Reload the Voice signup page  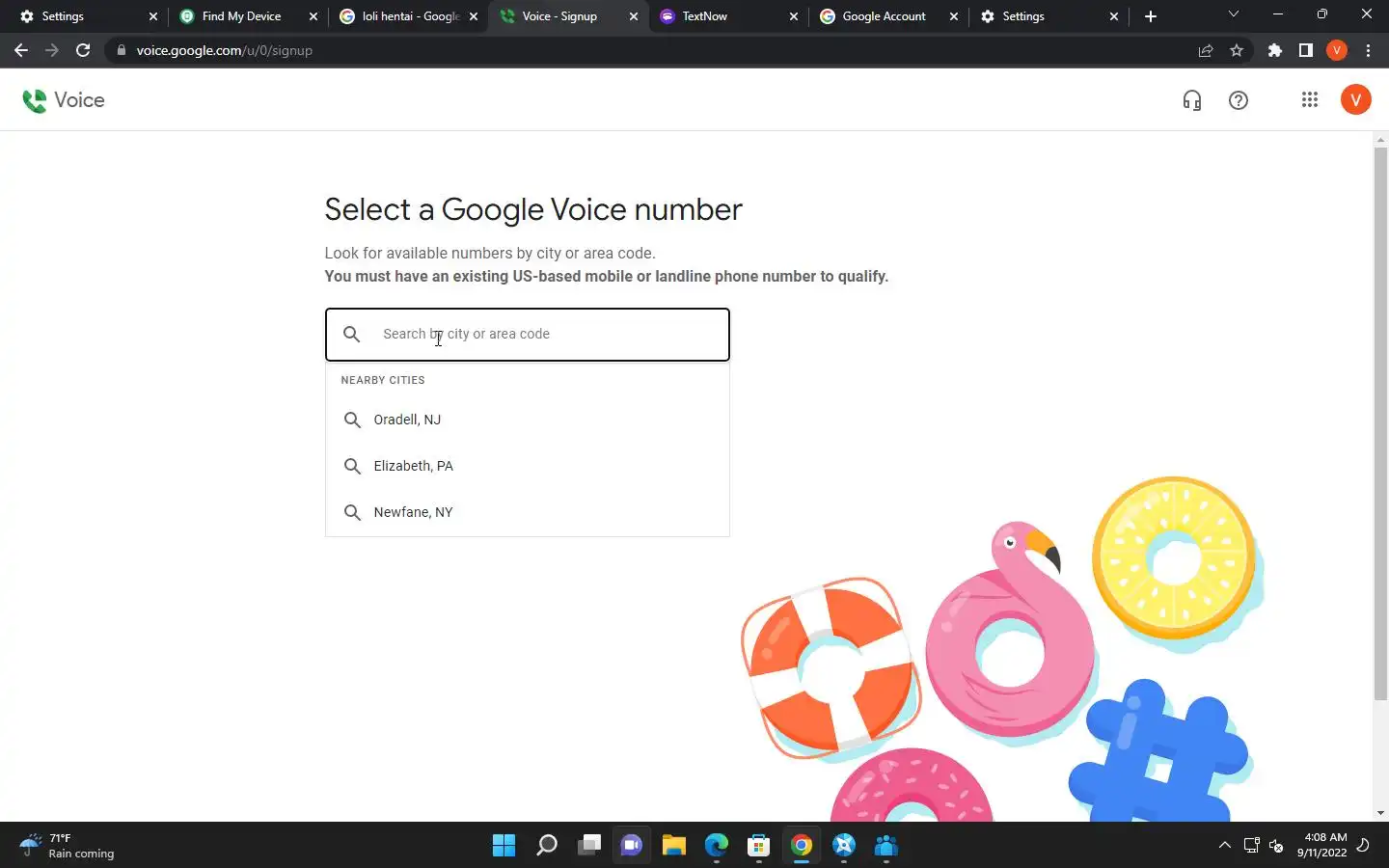coord(83,50)
